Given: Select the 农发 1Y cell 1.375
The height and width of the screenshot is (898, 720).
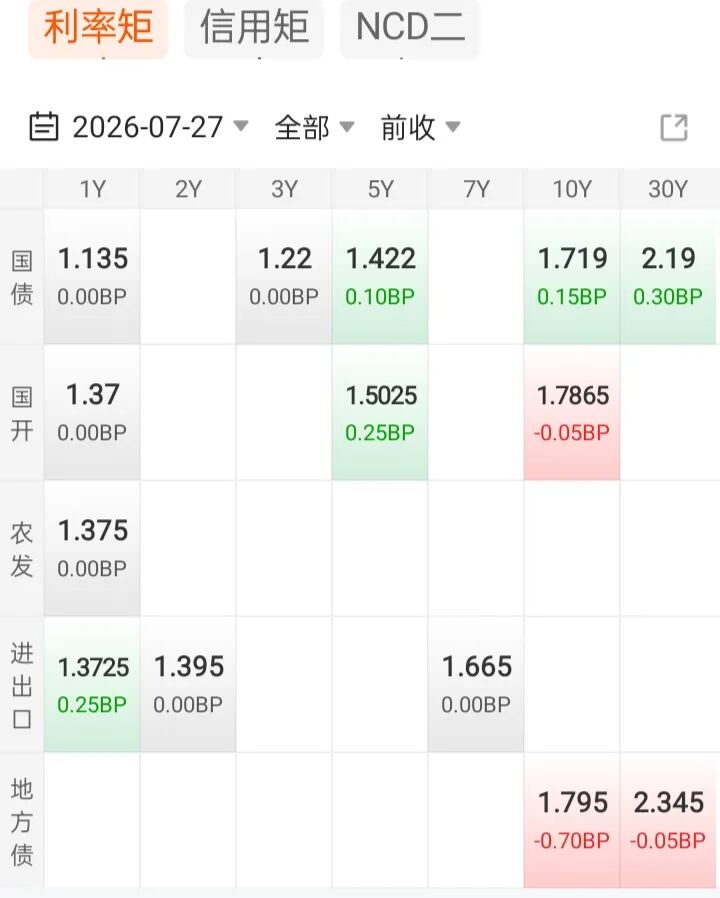Looking at the screenshot, I should pos(92,548).
